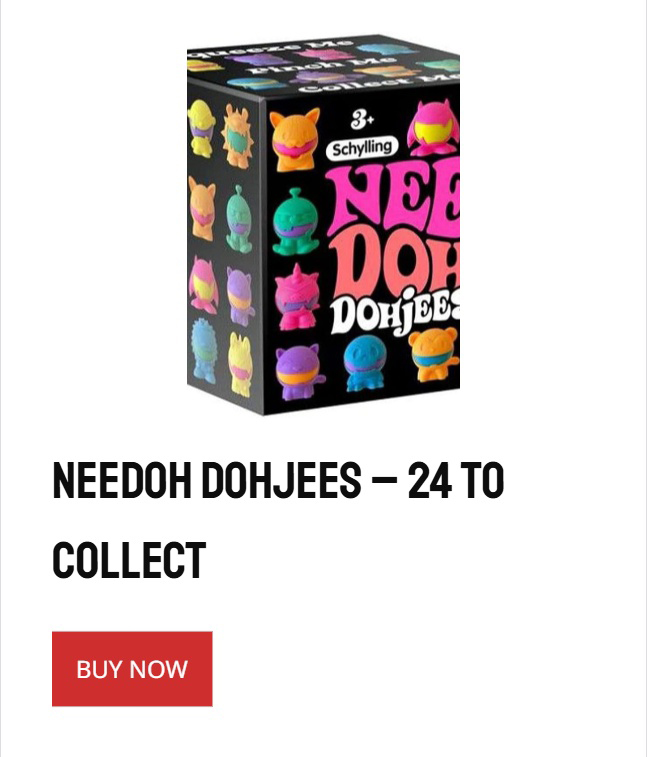Click the white DOHJEES lettering on the box
This screenshot has width=647, height=757.
(395, 312)
